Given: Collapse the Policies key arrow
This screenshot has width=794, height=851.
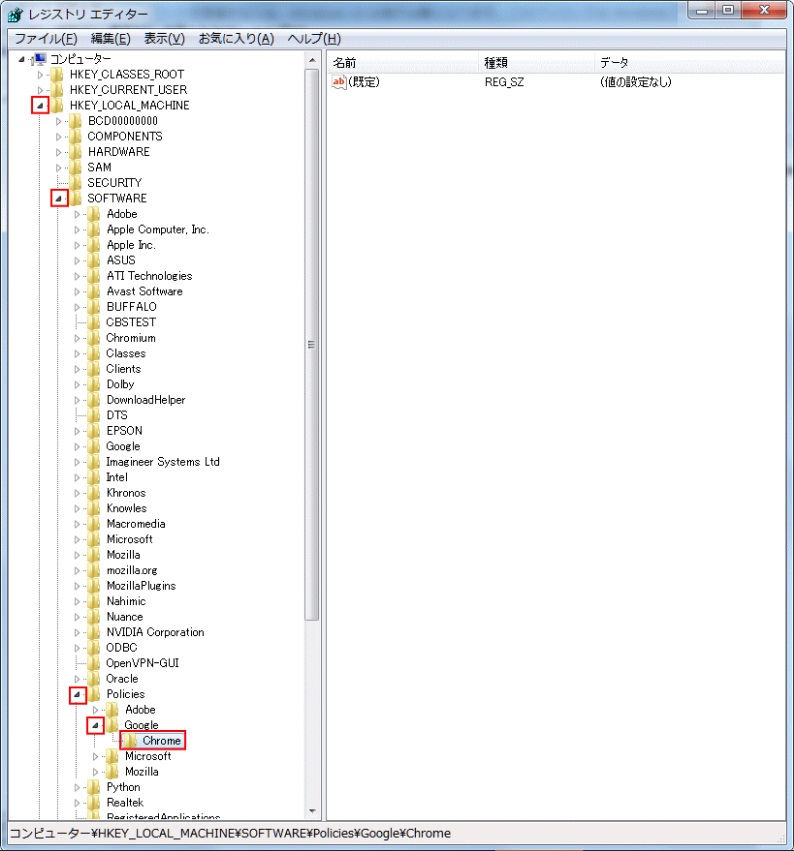Looking at the screenshot, I should pos(77,694).
